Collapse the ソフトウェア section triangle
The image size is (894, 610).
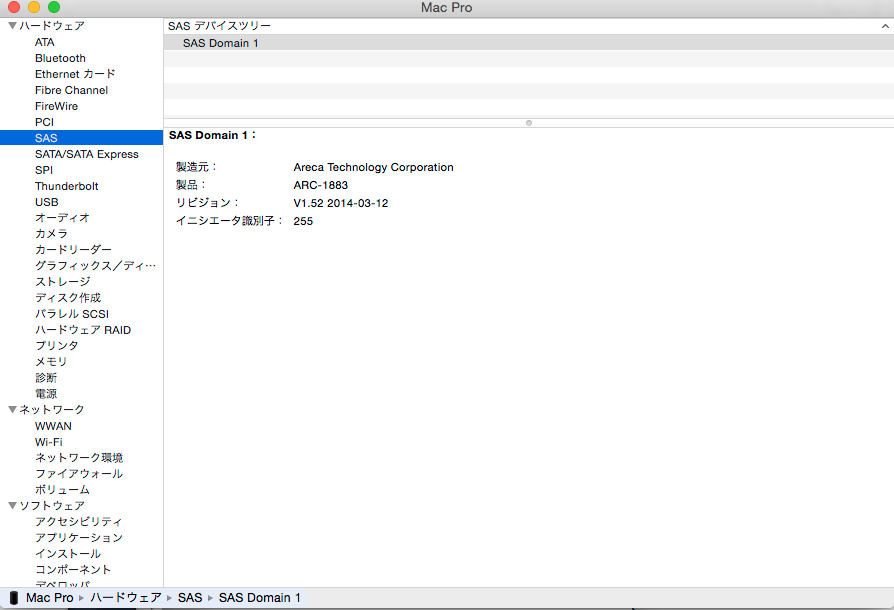(12, 506)
